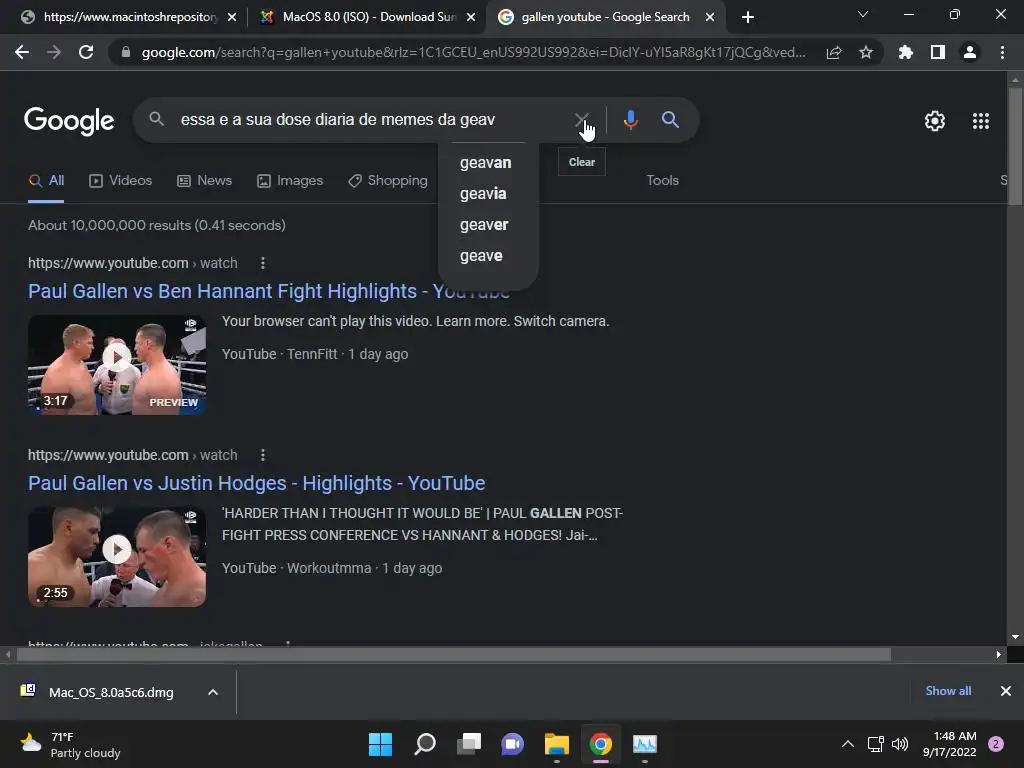Screen dimensions: 1024x768
Task: Open volume control in system tray
Action: [x=900, y=744]
